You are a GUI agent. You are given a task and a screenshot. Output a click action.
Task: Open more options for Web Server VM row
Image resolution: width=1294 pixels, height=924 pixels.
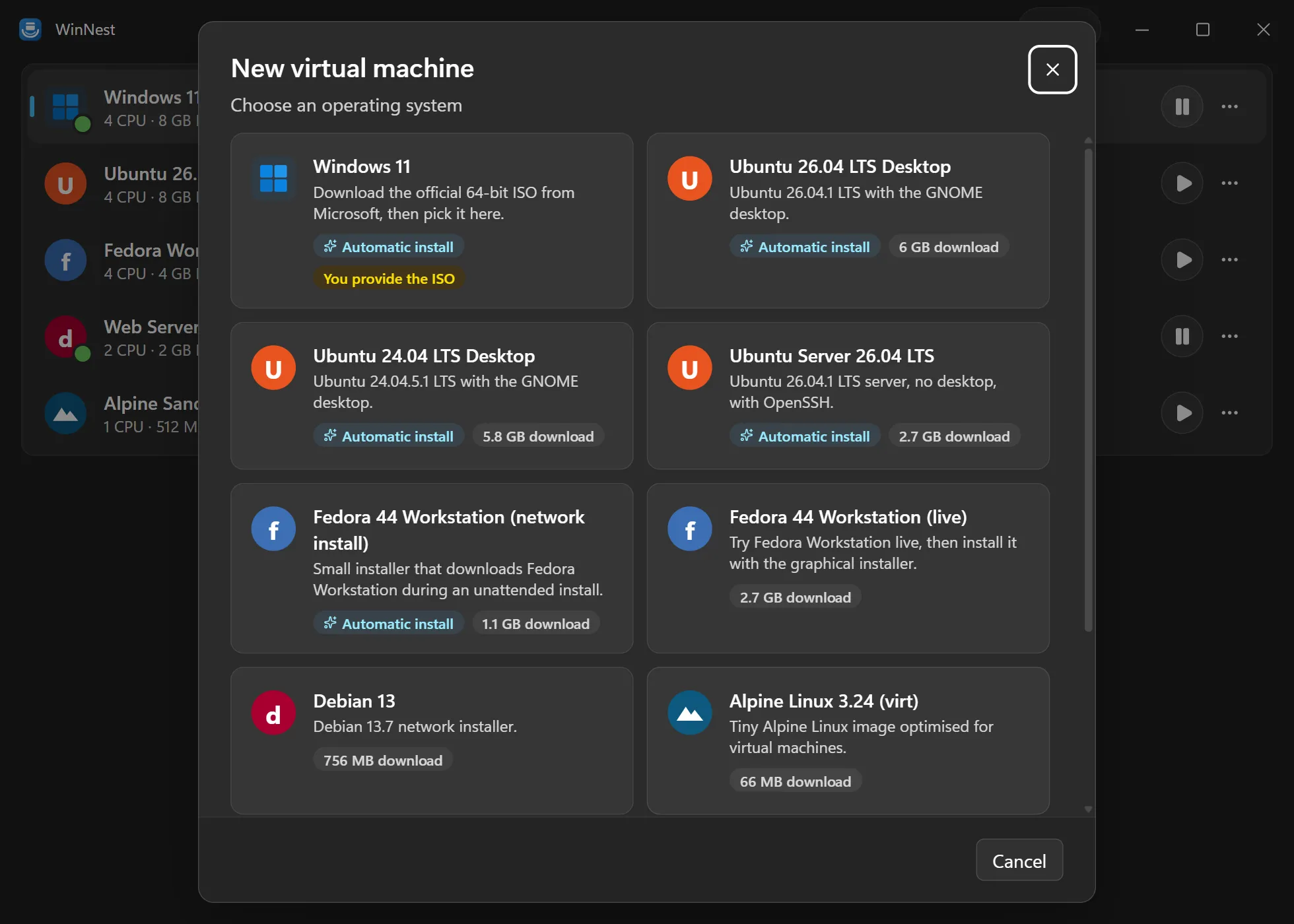[1229, 336]
